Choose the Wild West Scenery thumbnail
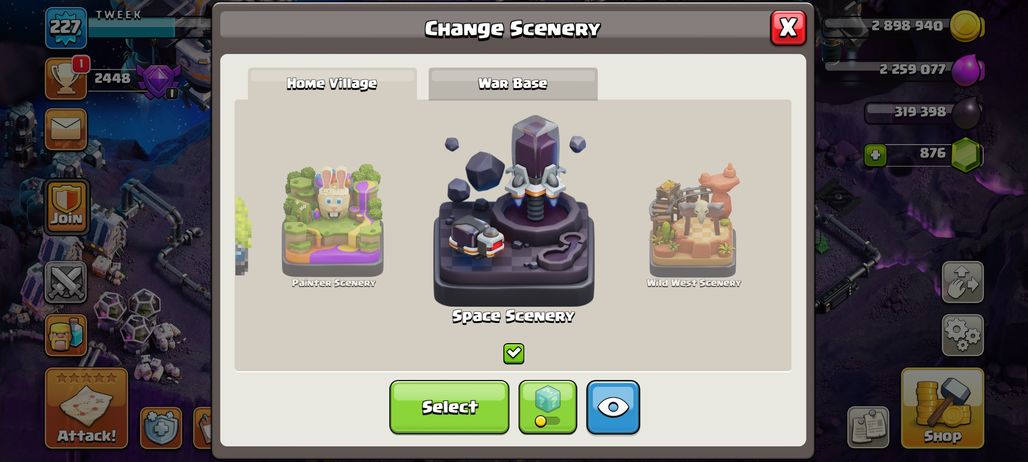The image size is (1028, 462). (x=694, y=226)
